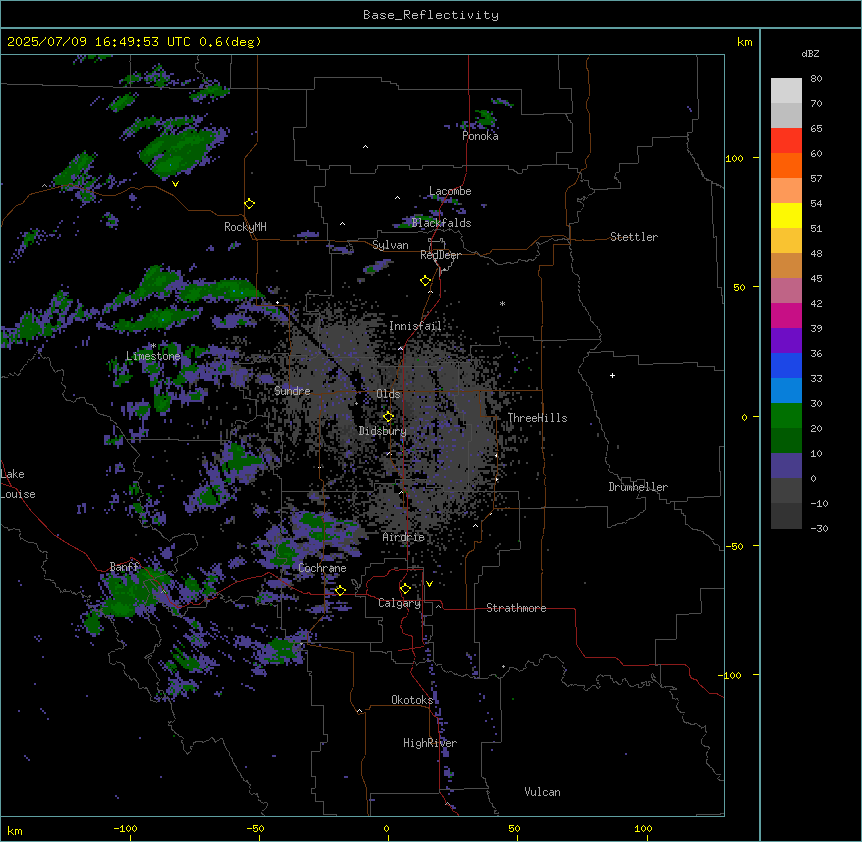This screenshot has width=862, height=842.
Task: Click the white asterisk east of RedDeer
Action: (x=502, y=303)
